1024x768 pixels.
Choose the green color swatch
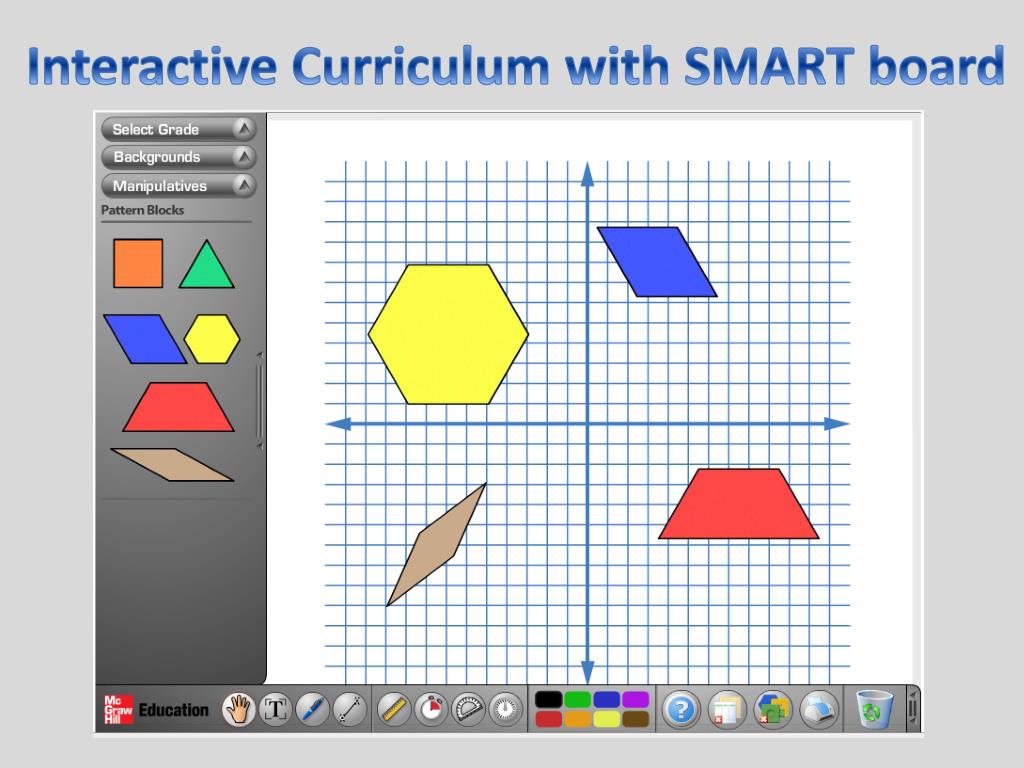577,699
